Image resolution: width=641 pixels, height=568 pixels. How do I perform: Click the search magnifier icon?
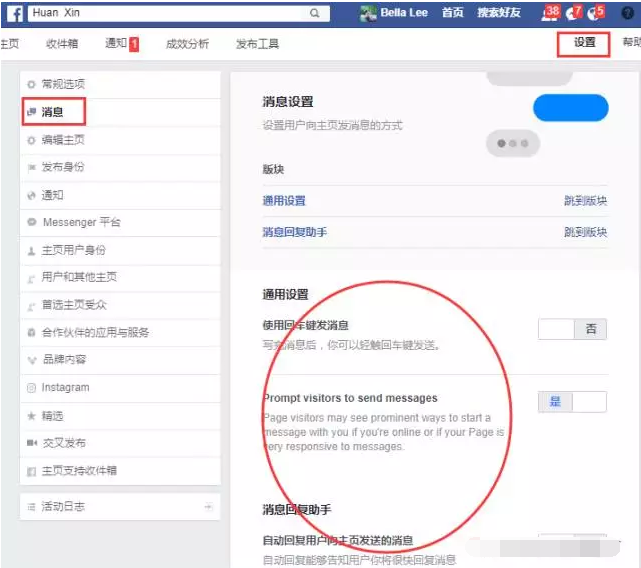[x=315, y=13]
